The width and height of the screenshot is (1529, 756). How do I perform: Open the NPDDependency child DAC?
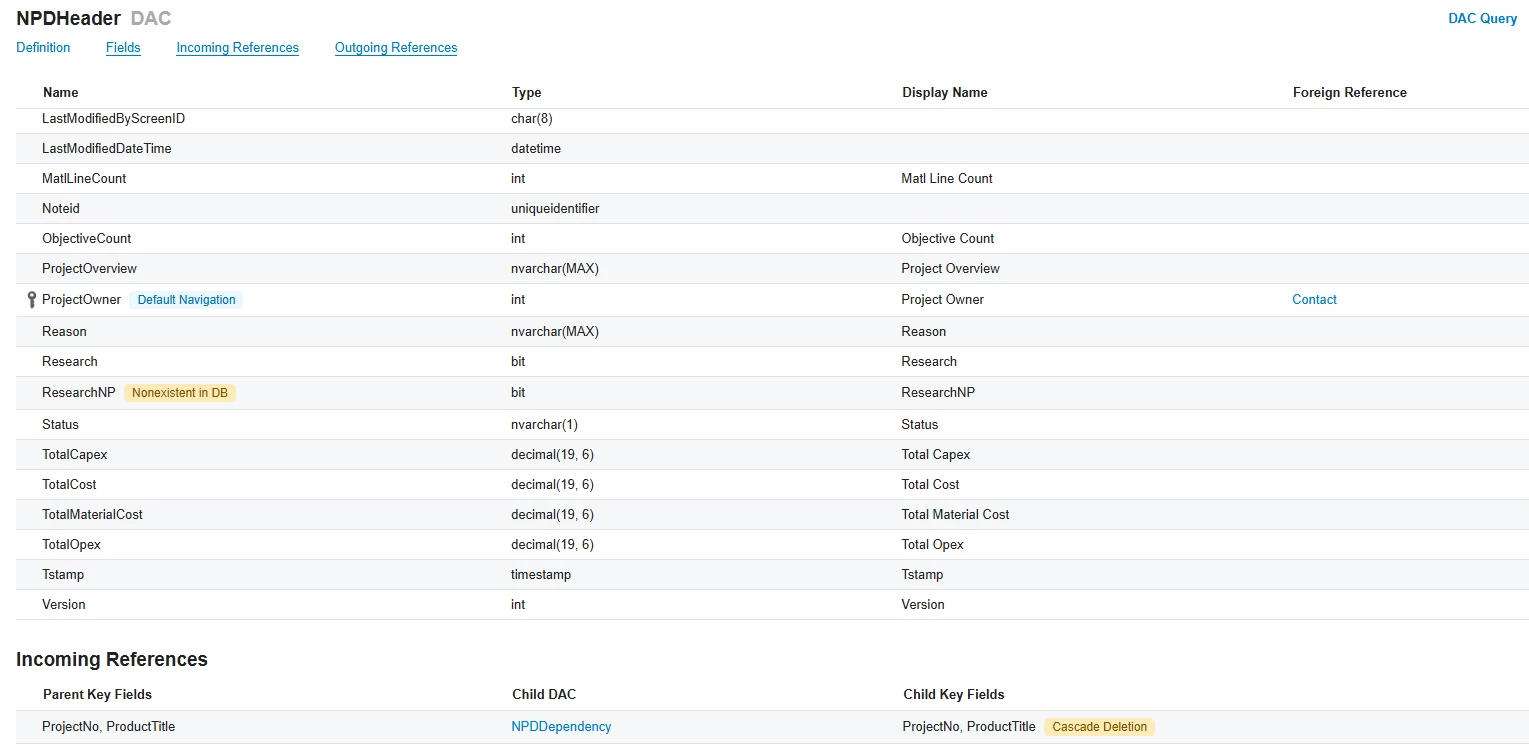point(561,726)
